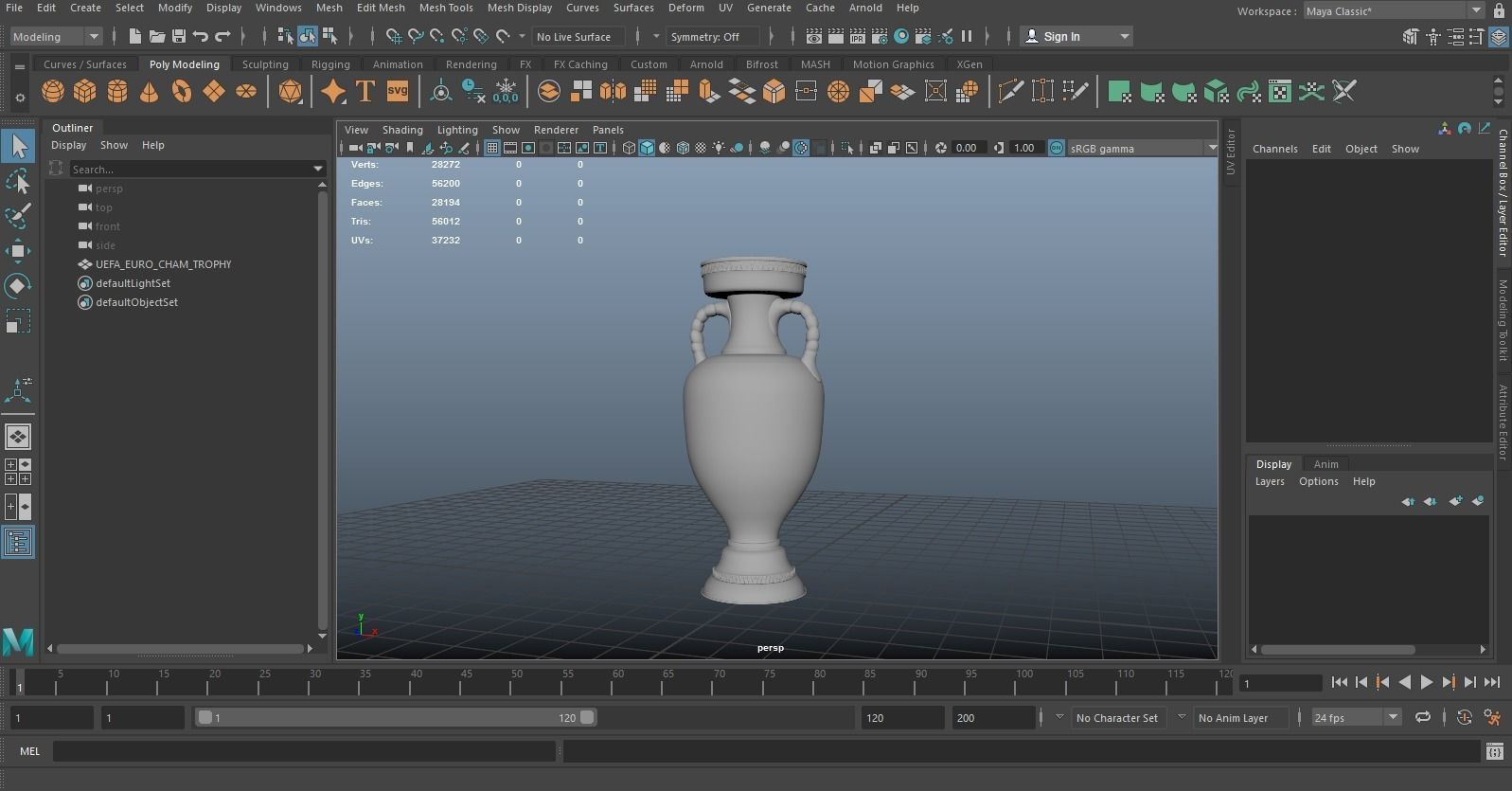
Task: Open the Deform menu
Action: 685,8
